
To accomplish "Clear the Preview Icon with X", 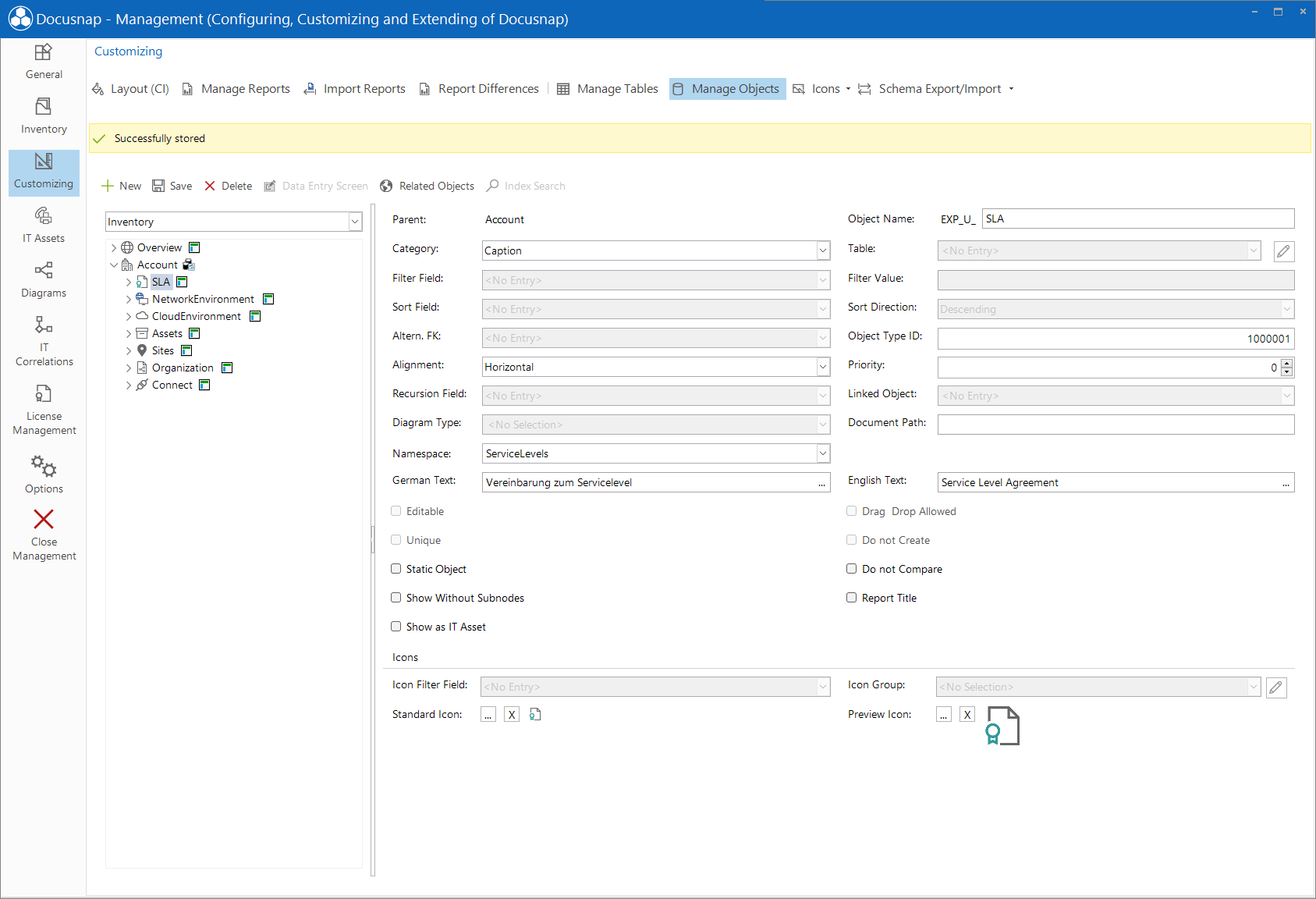I will point(967,715).
